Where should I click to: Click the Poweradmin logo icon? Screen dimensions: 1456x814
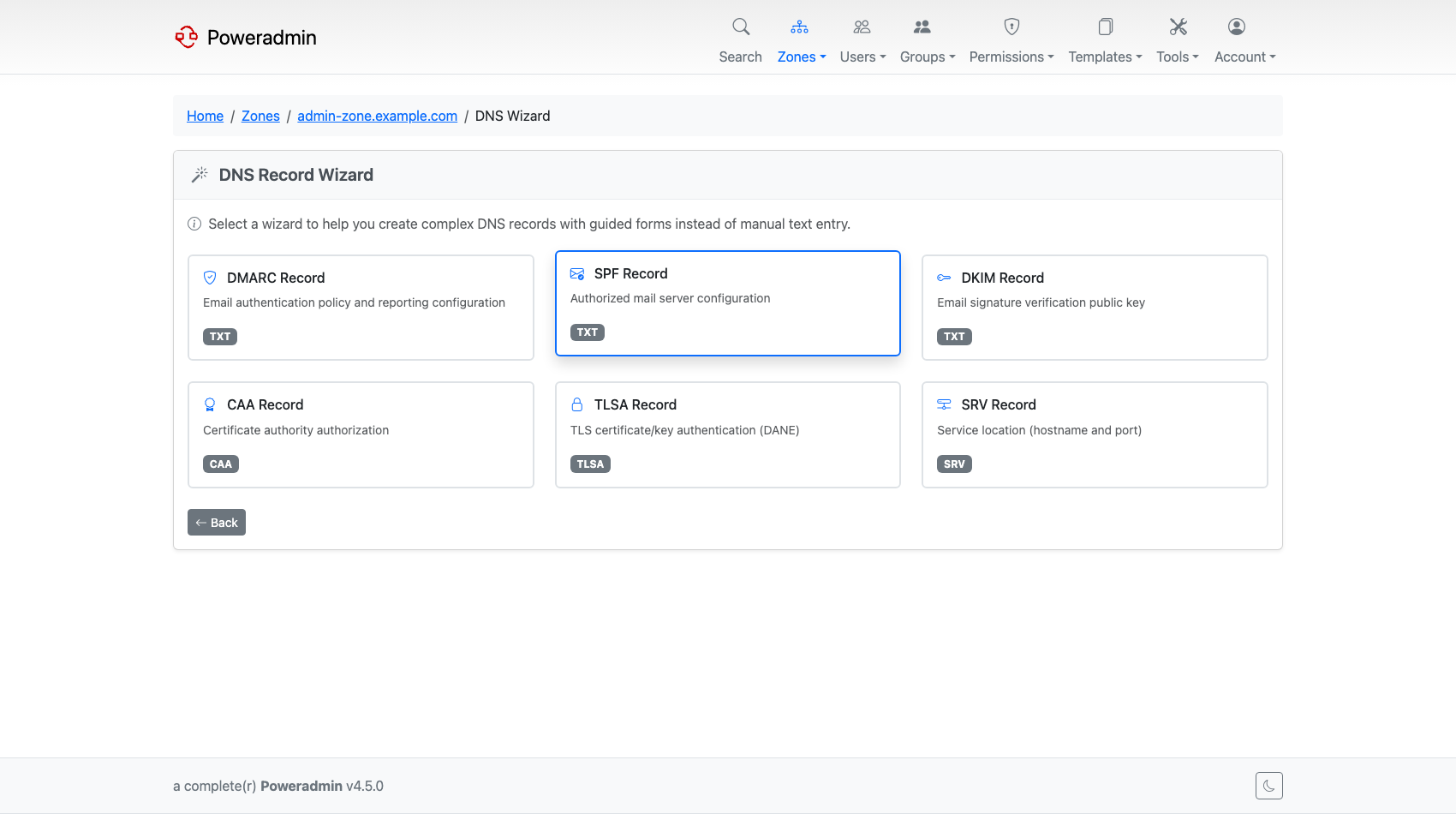[186, 37]
